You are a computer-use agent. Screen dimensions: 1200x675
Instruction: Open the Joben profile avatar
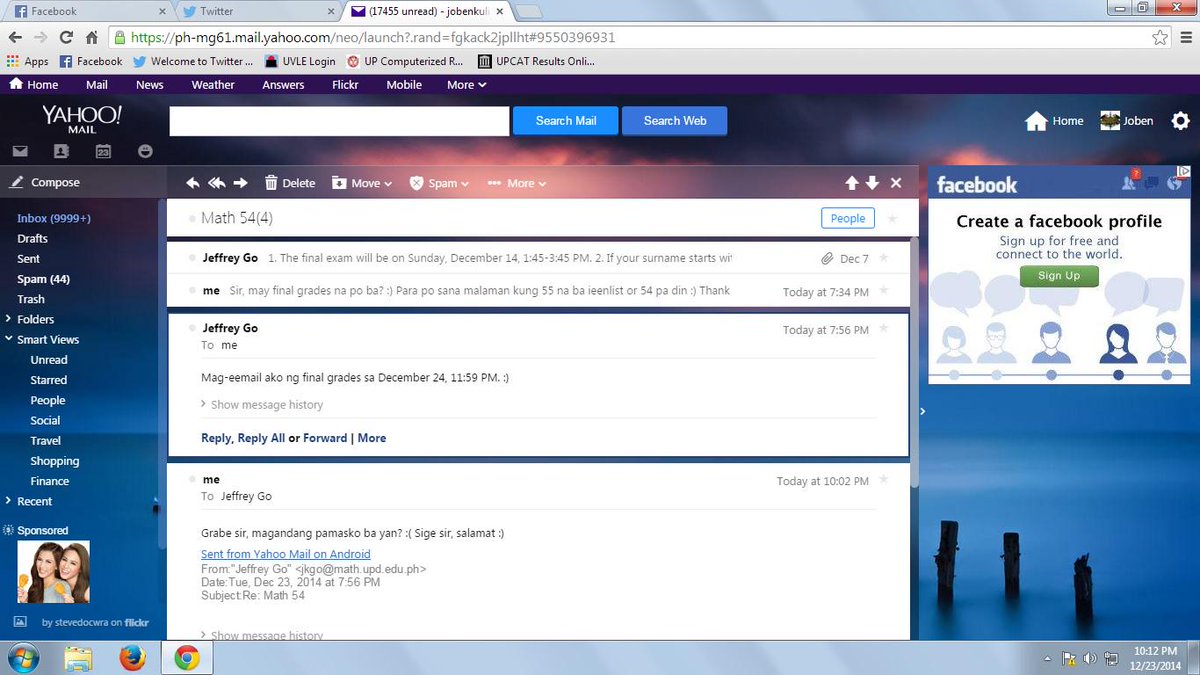click(1110, 121)
